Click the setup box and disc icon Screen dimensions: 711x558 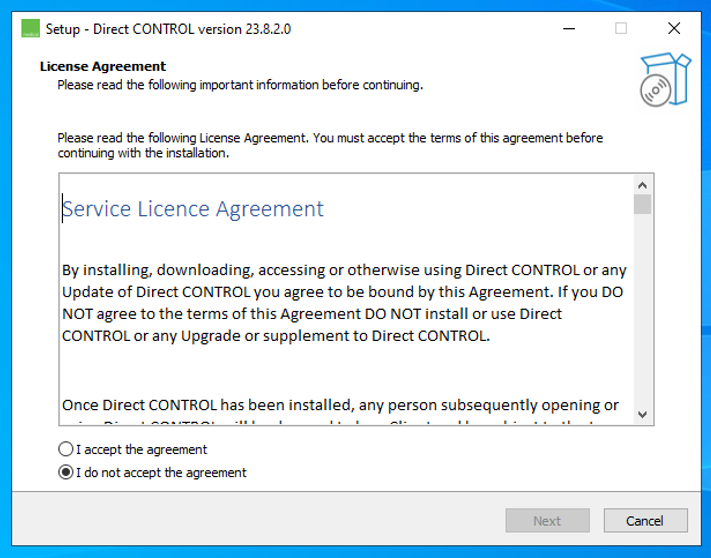(665, 80)
